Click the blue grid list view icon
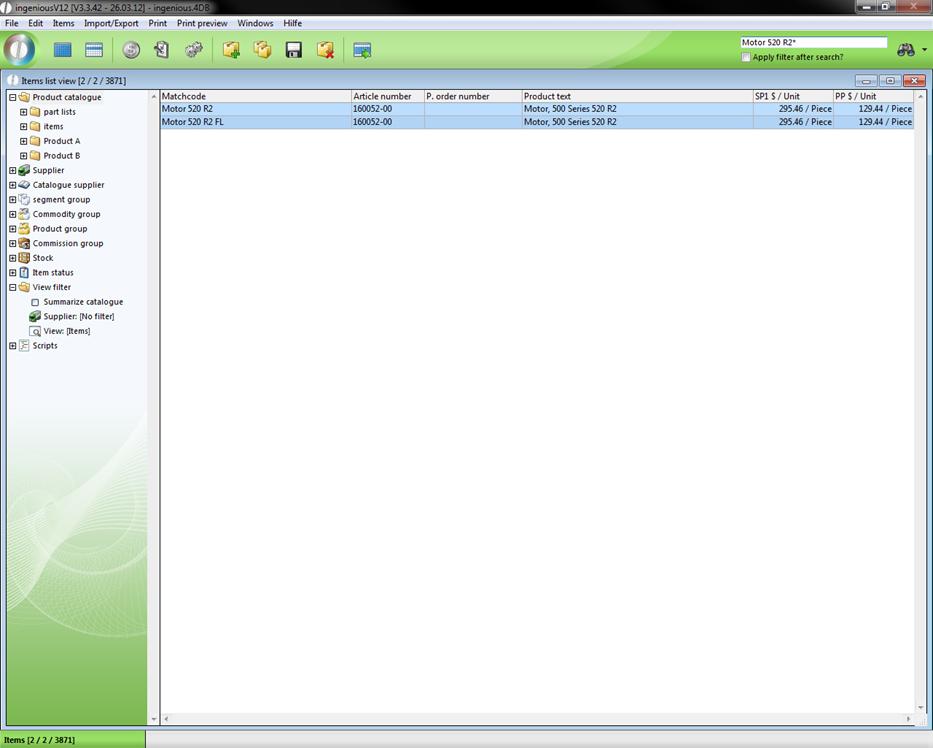The height and width of the screenshot is (748, 933). click(63, 50)
